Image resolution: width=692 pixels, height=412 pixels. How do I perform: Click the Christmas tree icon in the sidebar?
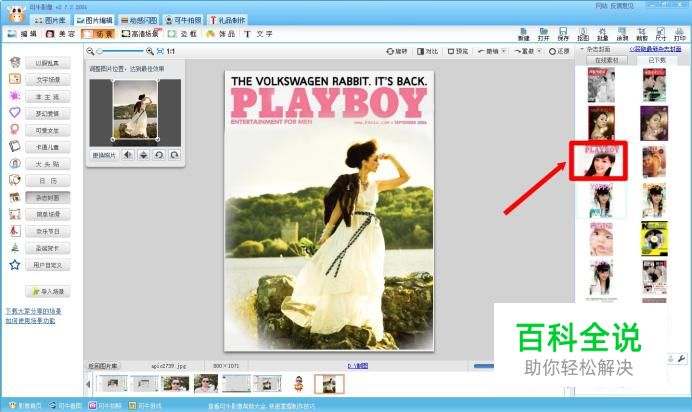pos(15,248)
